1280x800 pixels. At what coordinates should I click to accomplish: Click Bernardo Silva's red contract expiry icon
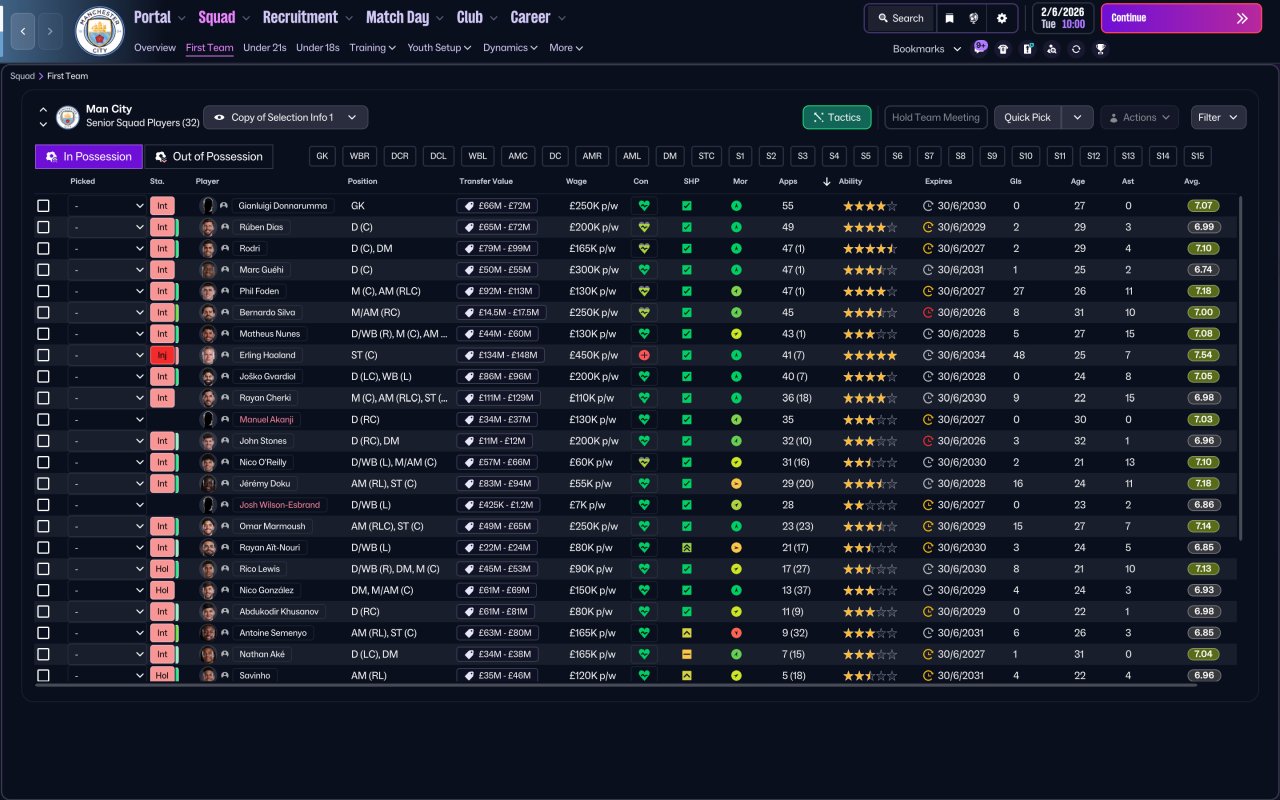pyautogui.click(x=928, y=312)
